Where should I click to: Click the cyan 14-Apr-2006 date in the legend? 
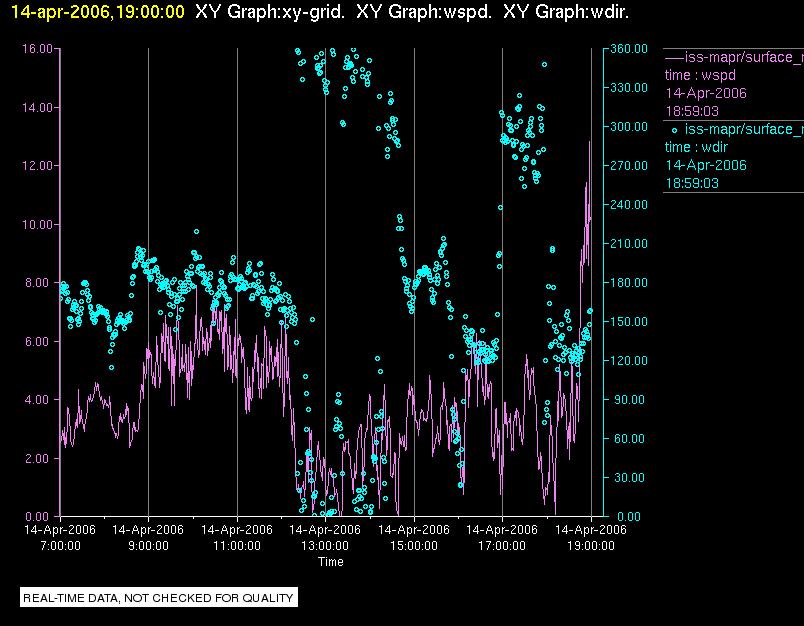pos(706,165)
